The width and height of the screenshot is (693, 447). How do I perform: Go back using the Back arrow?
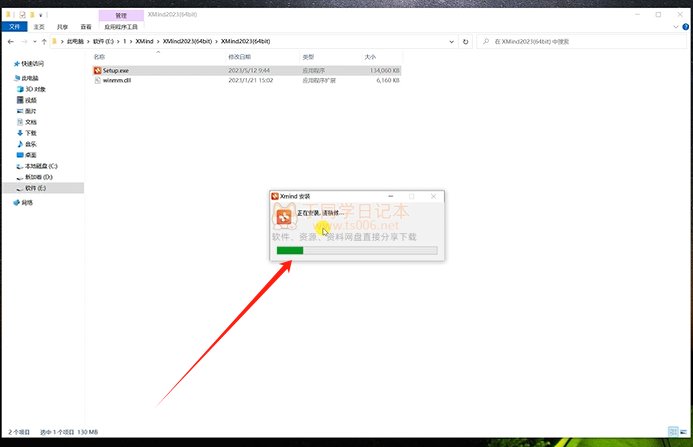[x=11, y=42]
